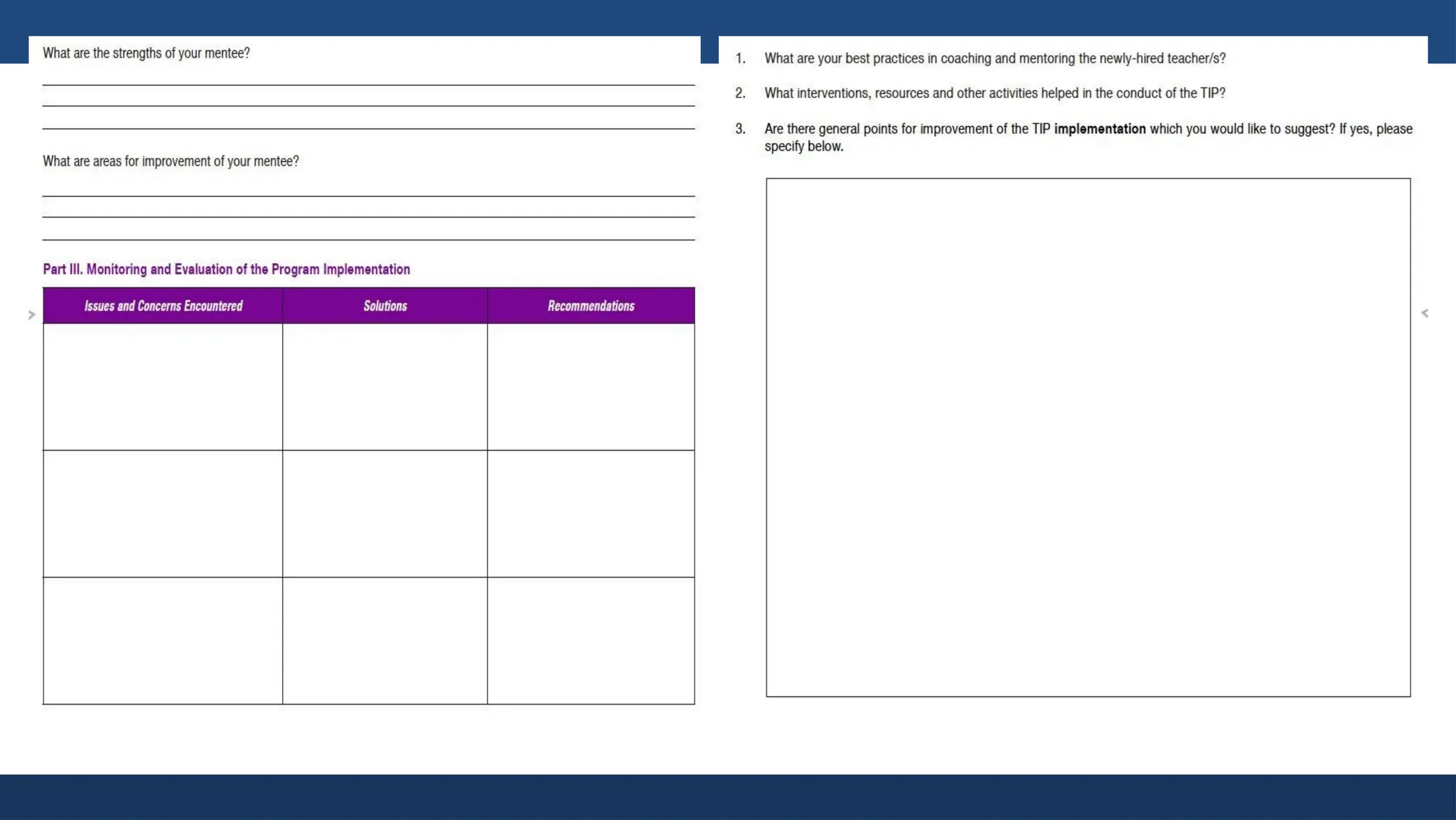Viewport: 1456px width, 820px height.
Task: Click the first row cell under Solutions
Action: 385,387
